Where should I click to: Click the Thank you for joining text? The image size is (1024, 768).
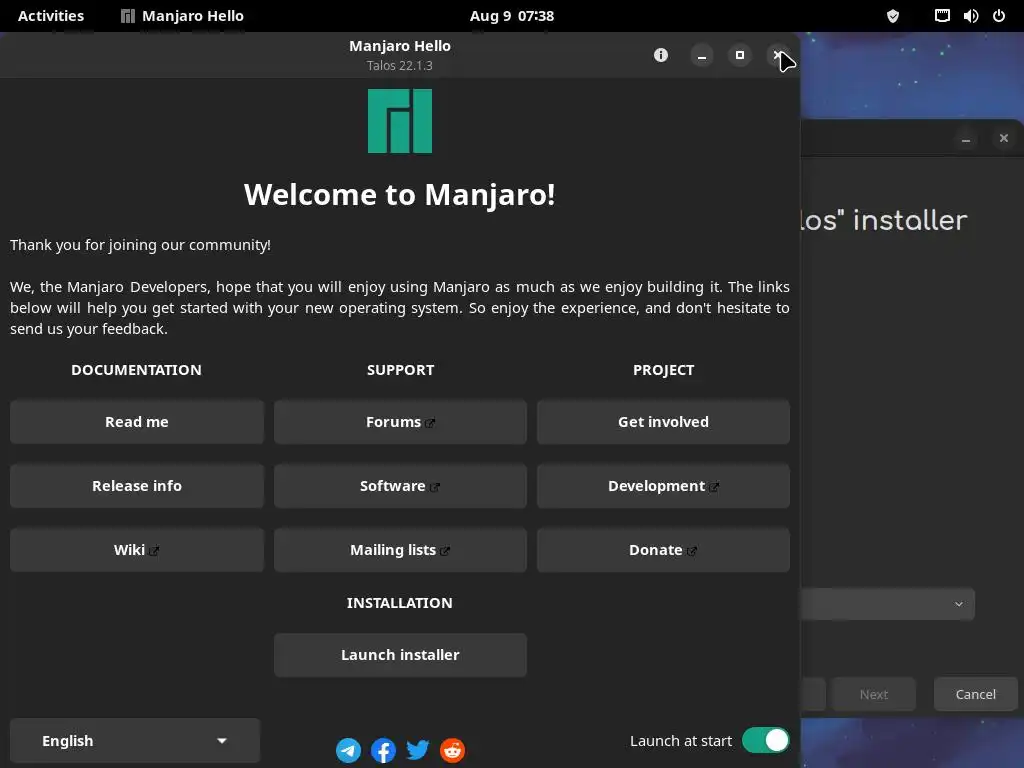pos(140,245)
